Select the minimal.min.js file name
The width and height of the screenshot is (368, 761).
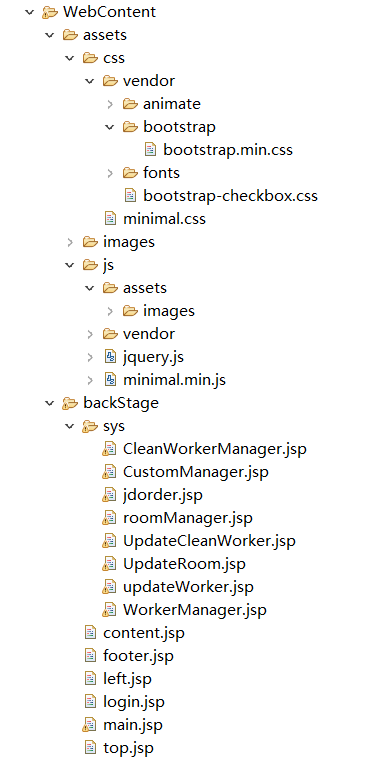(175, 380)
